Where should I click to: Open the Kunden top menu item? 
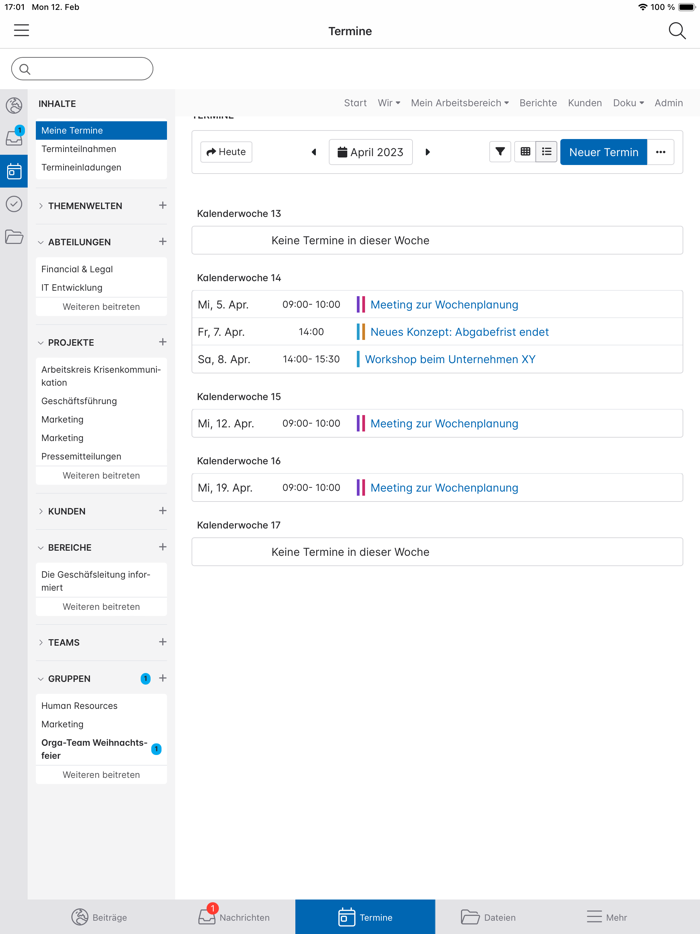pos(584,103)
